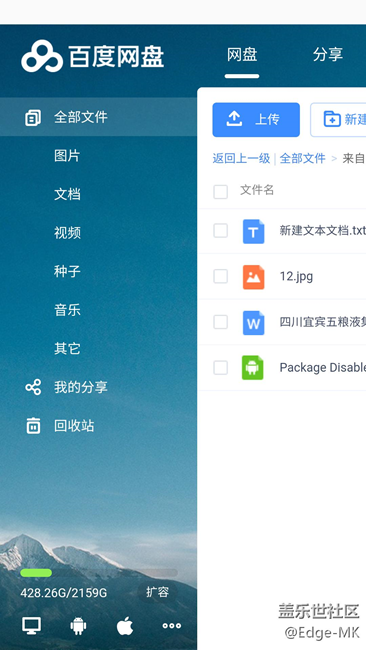Select 种子 category in sidebar
366x650 pixels.
tap(67, 272)
